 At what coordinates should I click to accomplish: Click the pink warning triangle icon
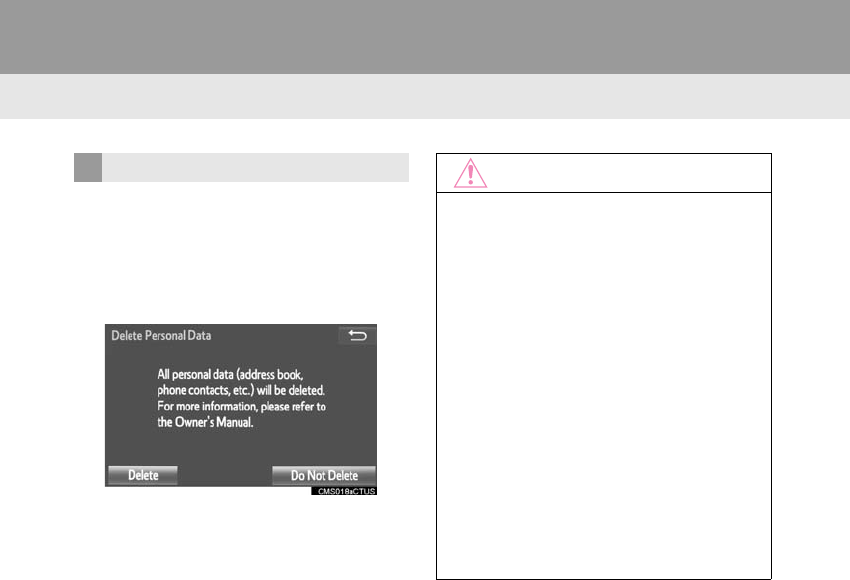click(x=470, y=173)
